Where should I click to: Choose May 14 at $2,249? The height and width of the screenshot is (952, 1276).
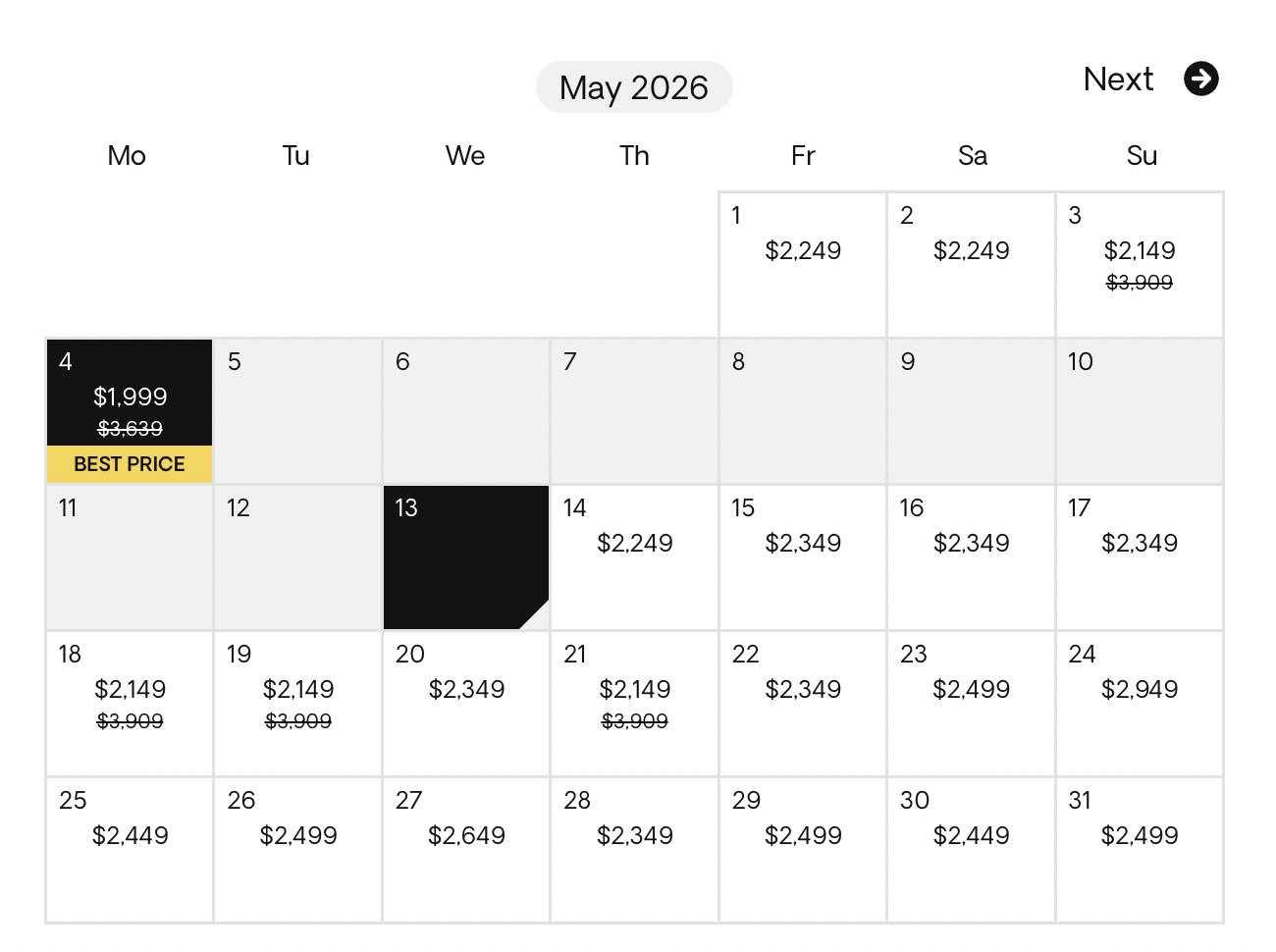pos(634,557)
